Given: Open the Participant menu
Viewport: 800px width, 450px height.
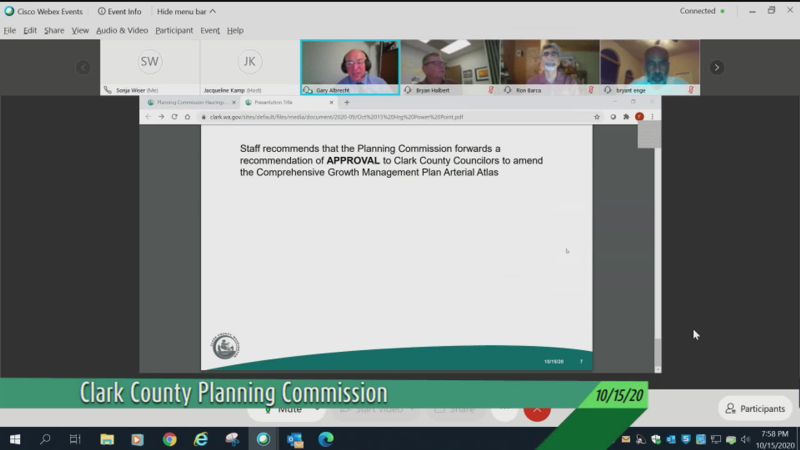Looking at the screenshot, I should click(174, 31).
